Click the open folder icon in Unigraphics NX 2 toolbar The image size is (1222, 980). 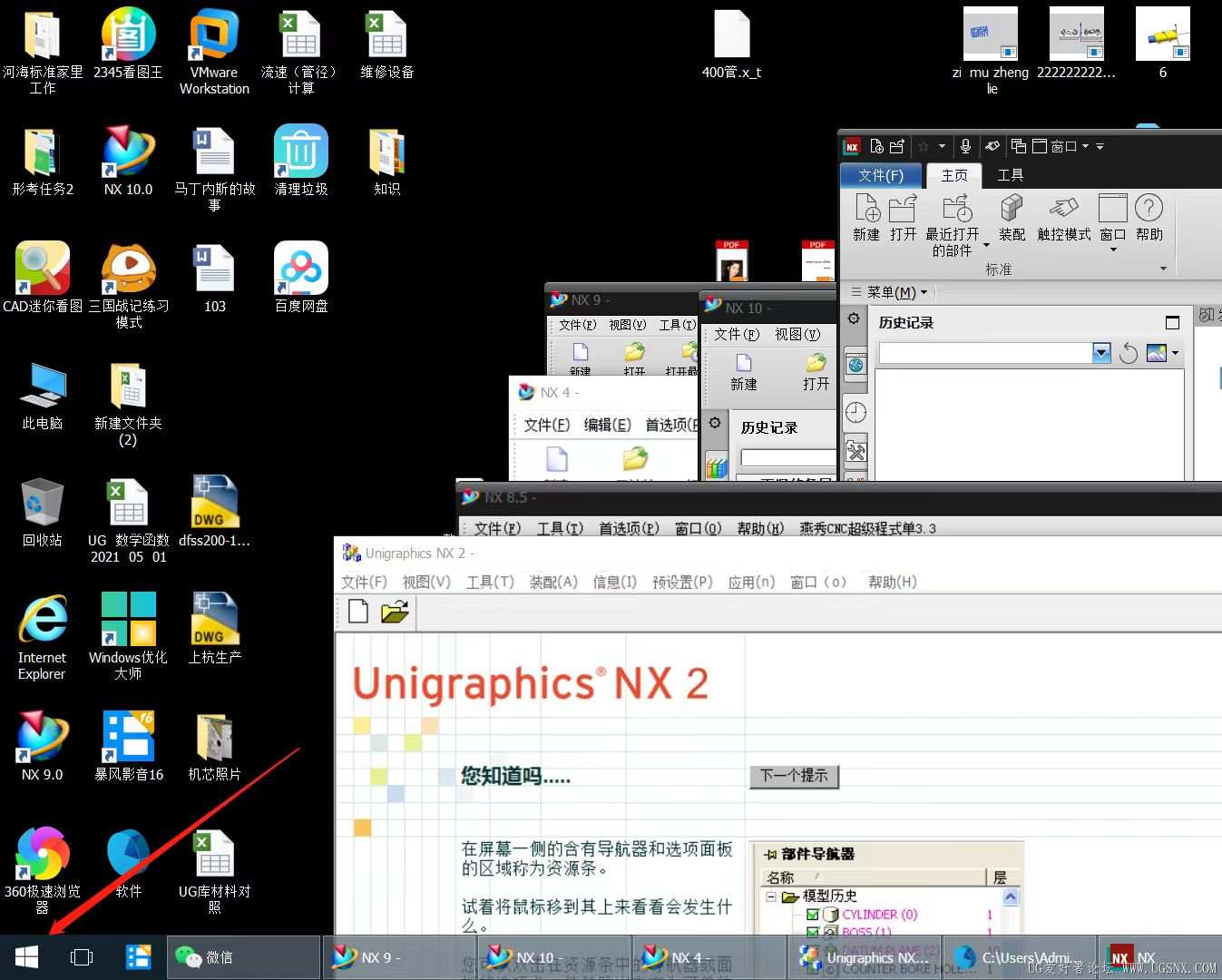click(x=395, y=612)
